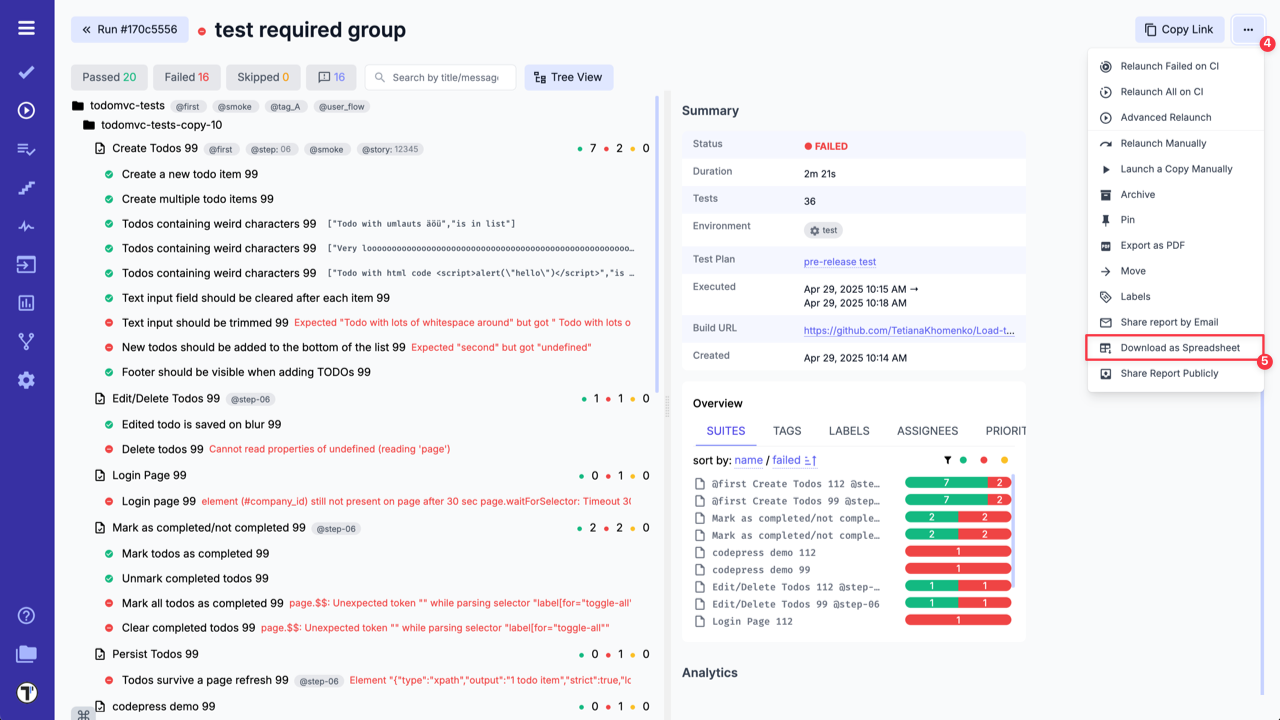Open the branching workflow icon in sidebar
1280x720 pixels.
[26, 339]
